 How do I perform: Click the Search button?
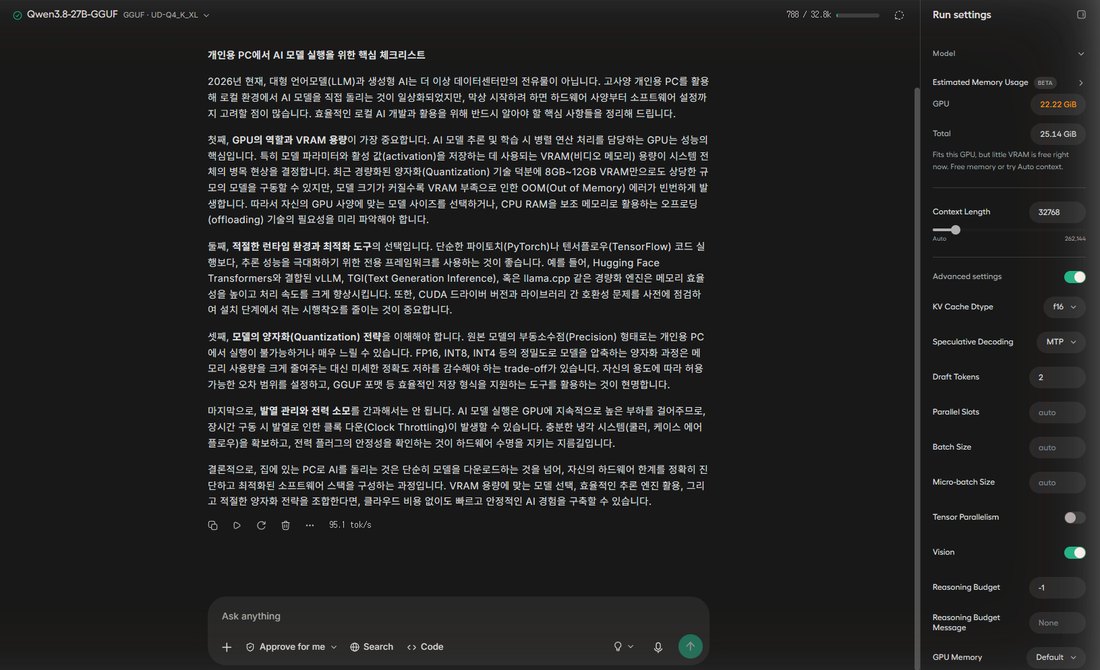(x=372, y=647)
